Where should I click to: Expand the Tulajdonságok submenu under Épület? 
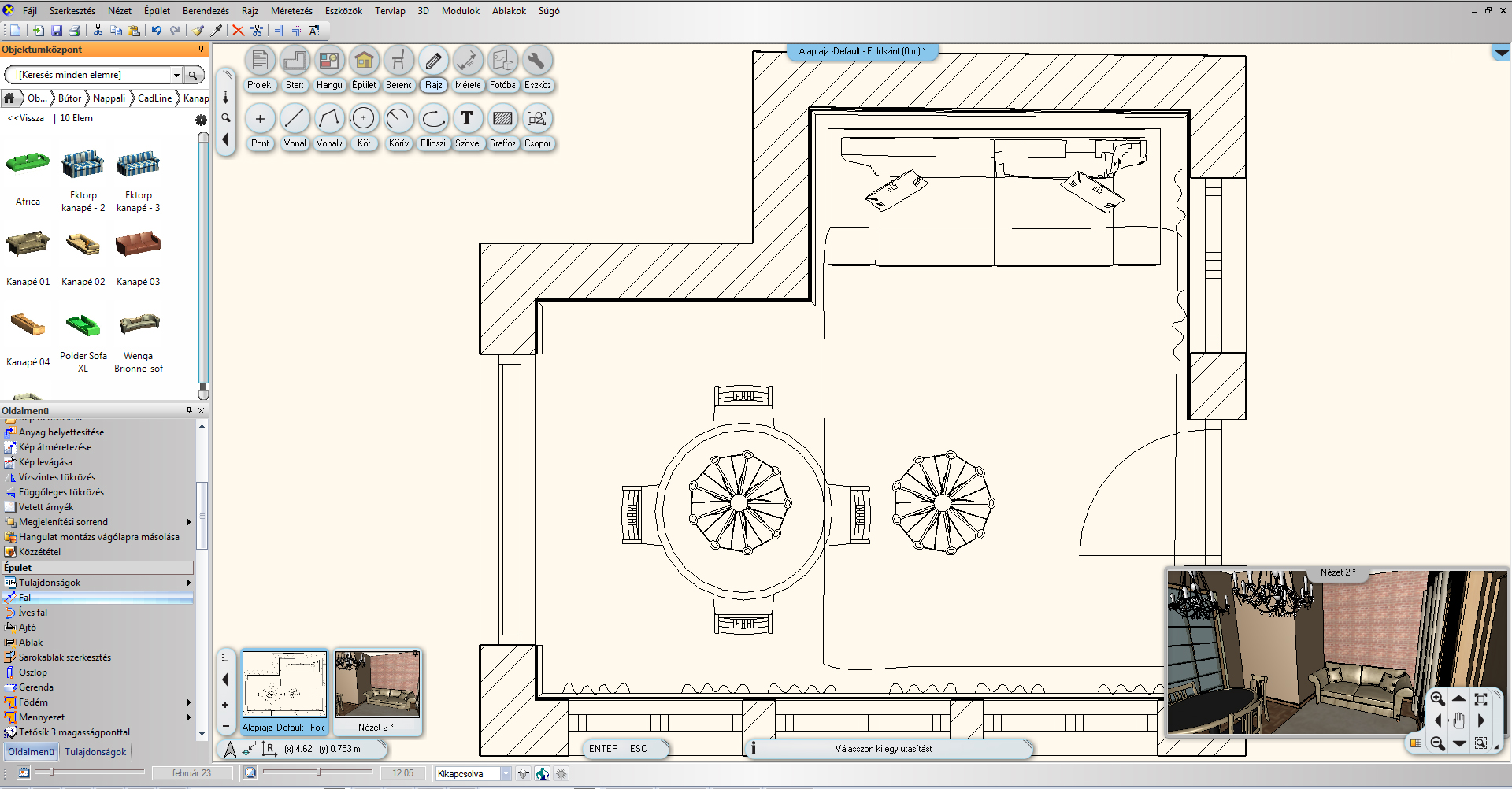point(189,583)
